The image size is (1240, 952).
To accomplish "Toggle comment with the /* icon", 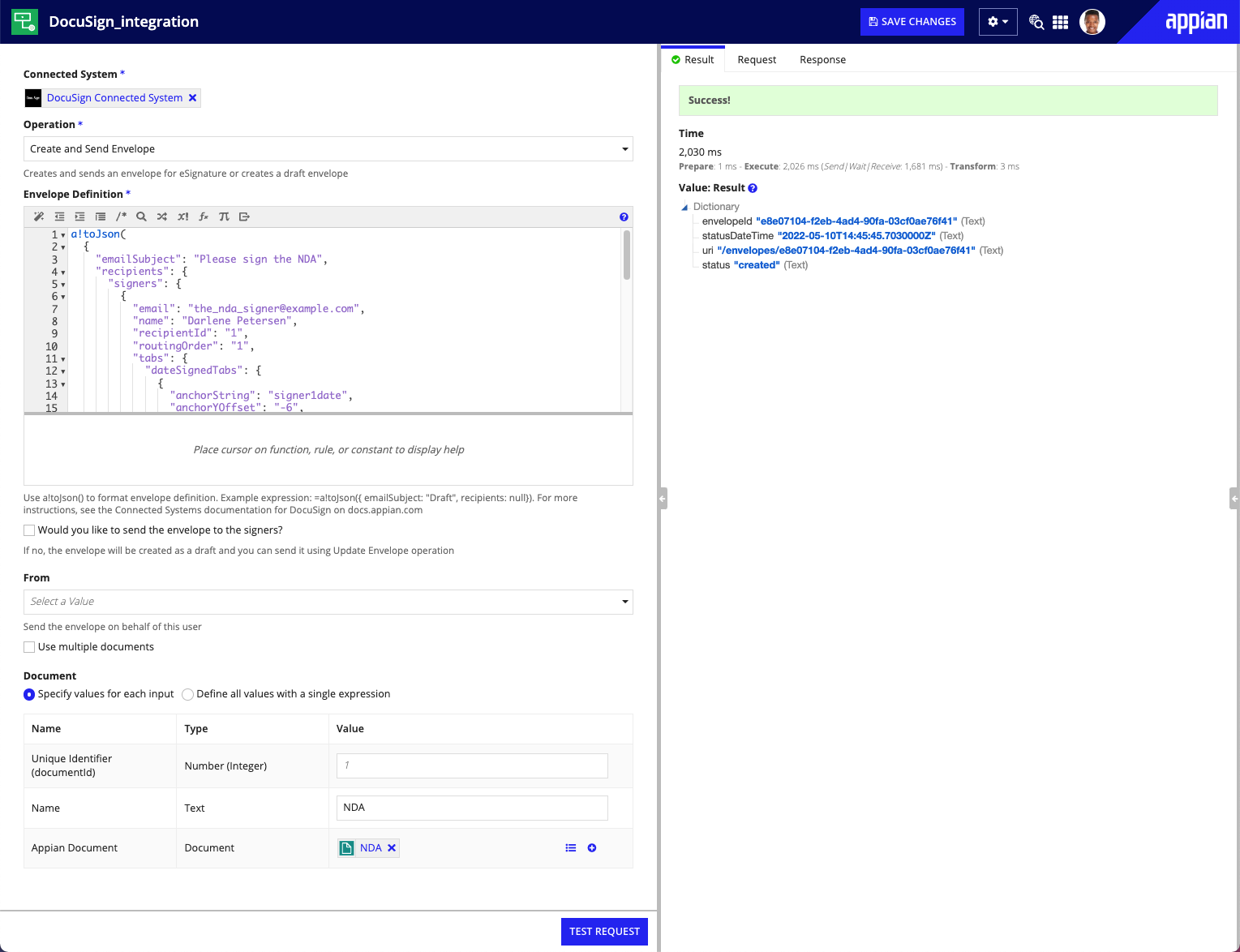I will click(121, 217).
